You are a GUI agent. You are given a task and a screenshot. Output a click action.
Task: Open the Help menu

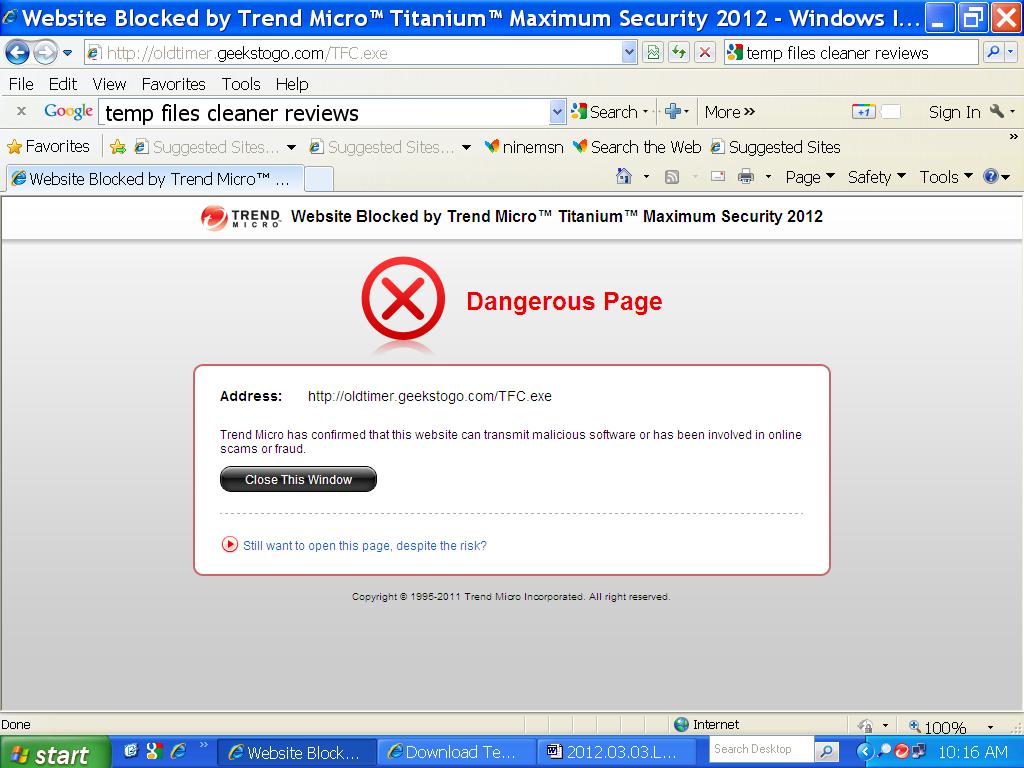[292, 84]
